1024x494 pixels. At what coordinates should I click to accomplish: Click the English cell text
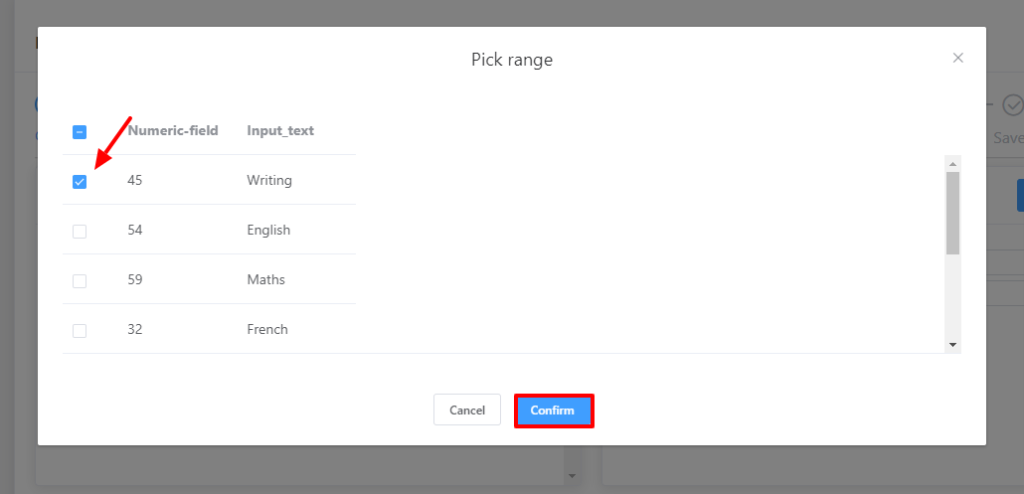point(268,230)
